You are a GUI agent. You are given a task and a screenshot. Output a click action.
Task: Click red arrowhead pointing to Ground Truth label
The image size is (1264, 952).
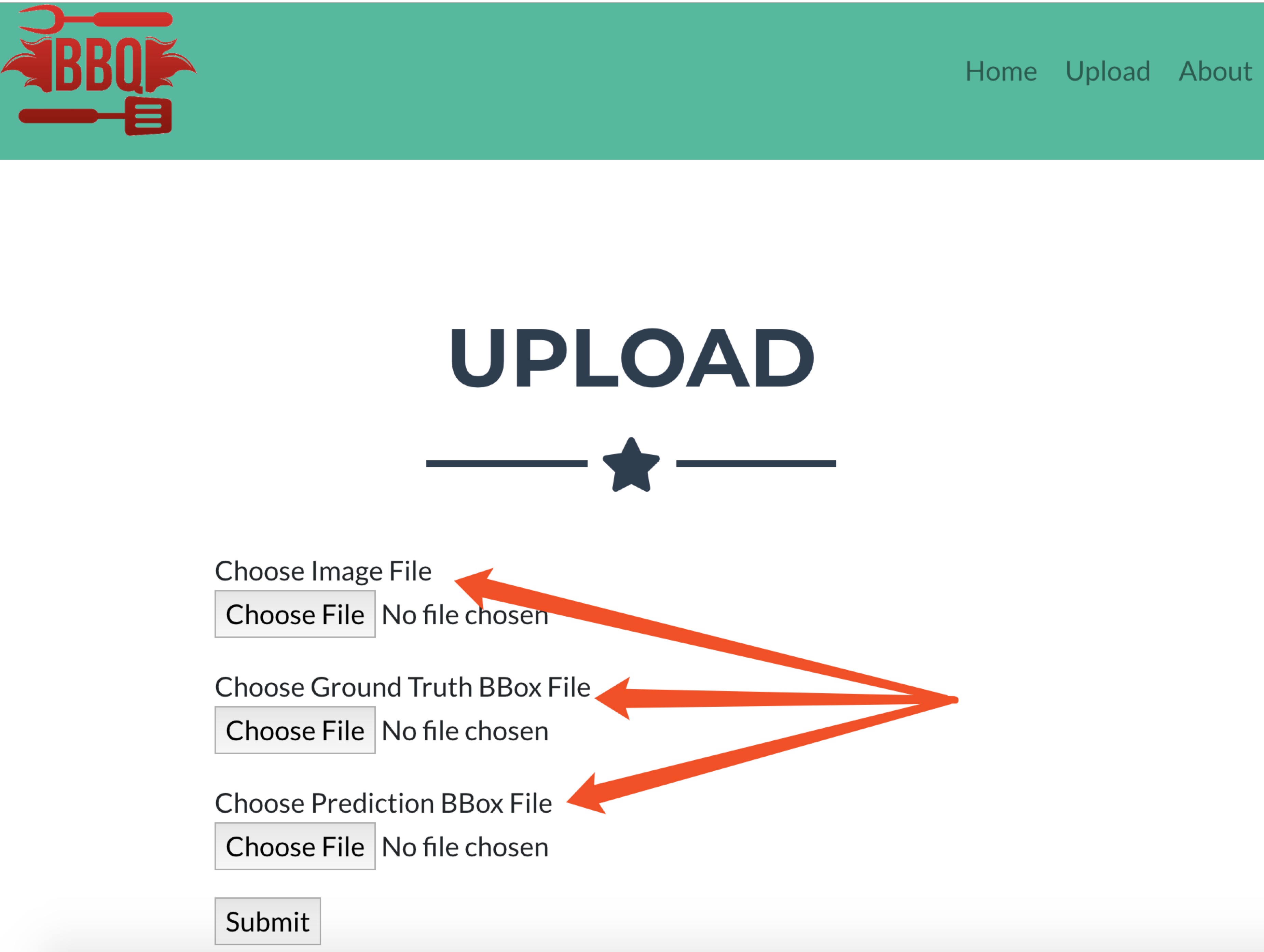click(614, 698)
